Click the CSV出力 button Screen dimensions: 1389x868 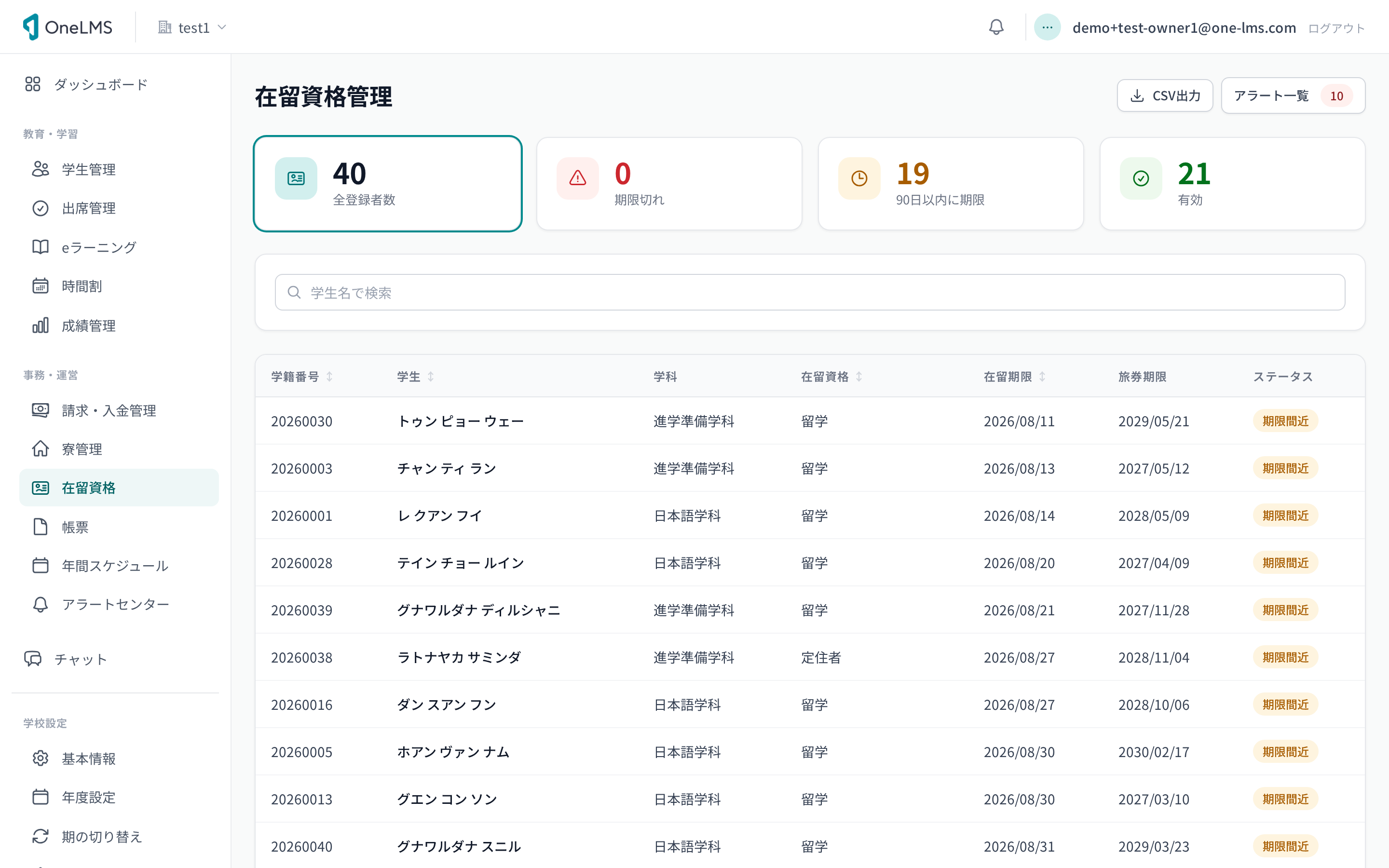(1165, 95)
